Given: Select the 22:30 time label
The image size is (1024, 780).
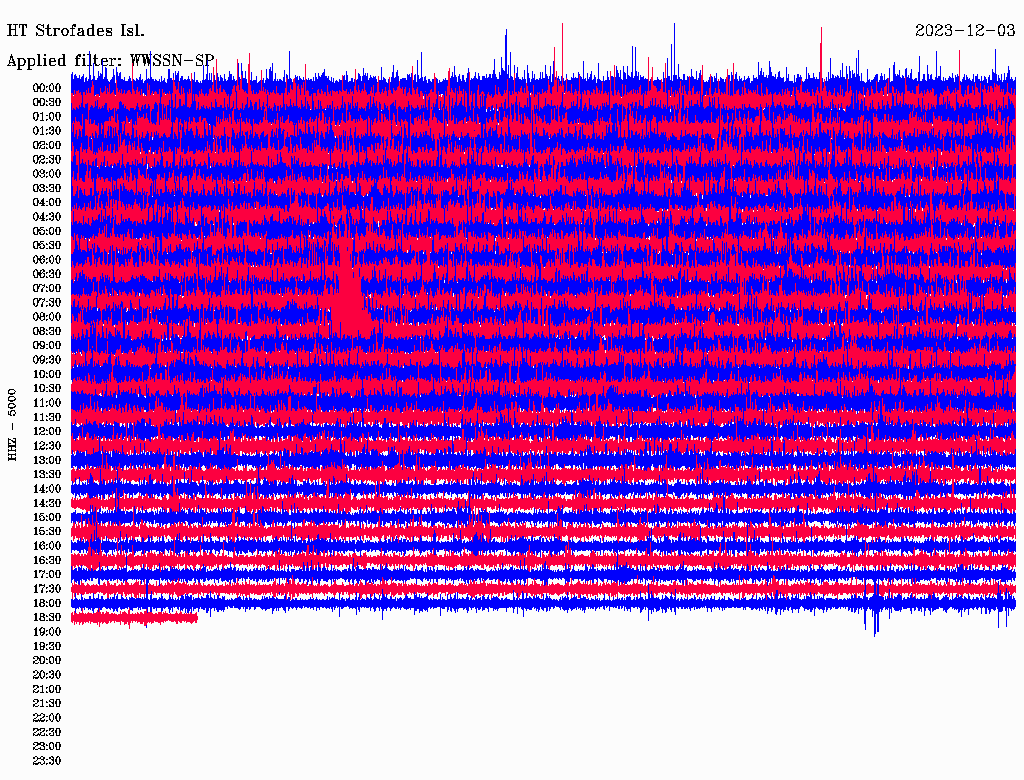Looking at the screenshot, I should click(x=47, y=732).
